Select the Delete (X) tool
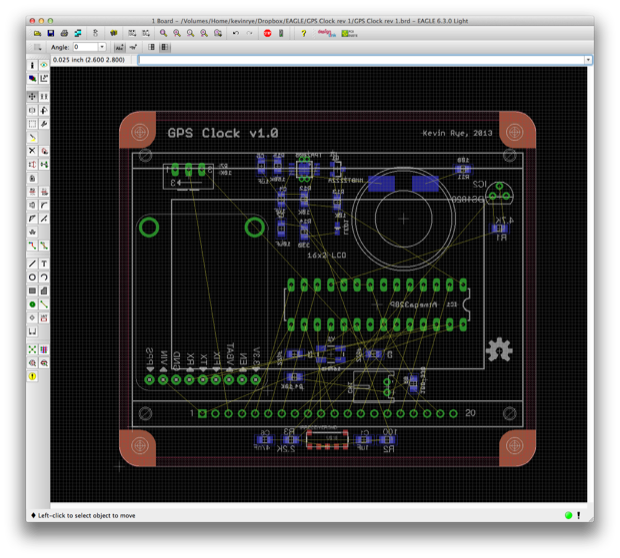Image resolution: width=620 pixels, height=558 pixels. (x=32, y=151)
